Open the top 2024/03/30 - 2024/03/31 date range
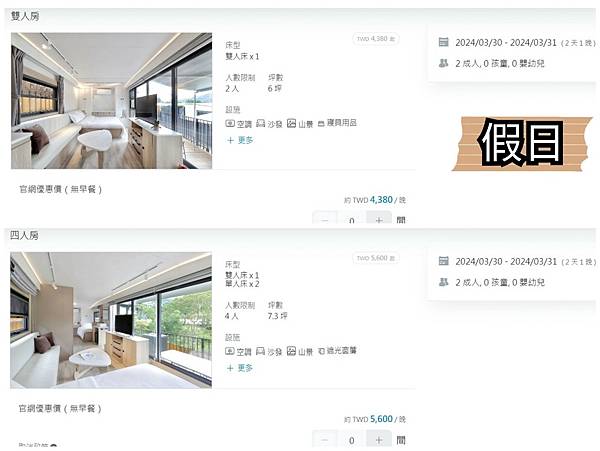600x451 pixels. click(506, 42)
